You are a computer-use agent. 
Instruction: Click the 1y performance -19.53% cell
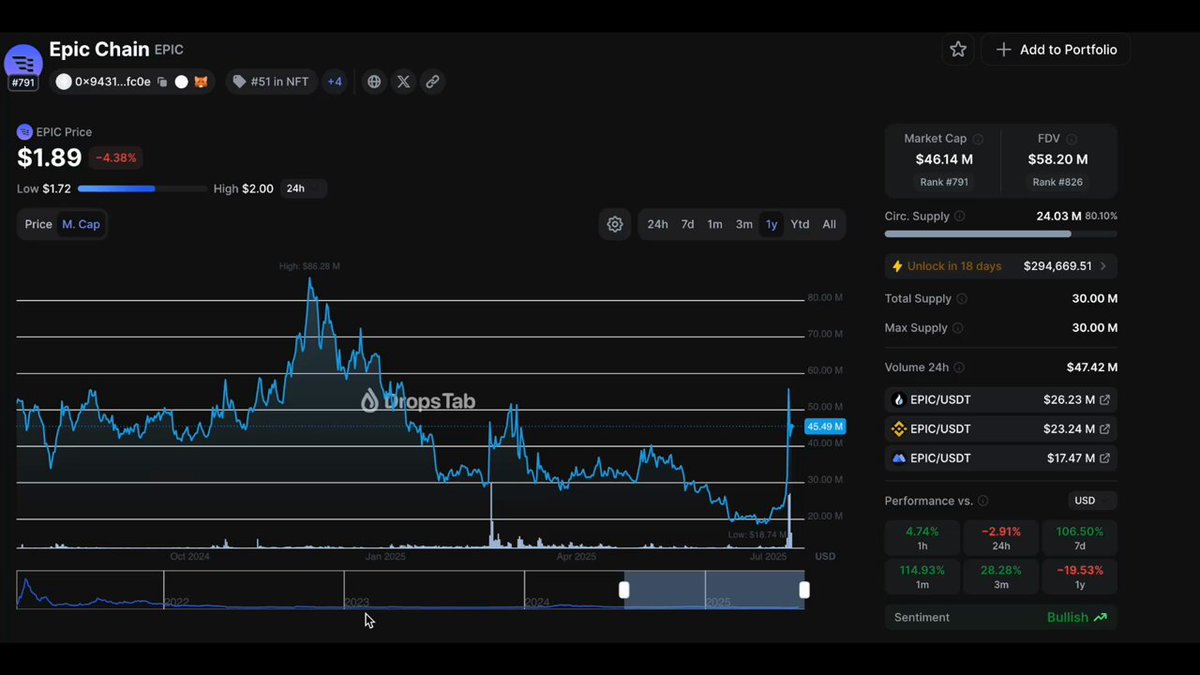click(x=1080, y=576)
